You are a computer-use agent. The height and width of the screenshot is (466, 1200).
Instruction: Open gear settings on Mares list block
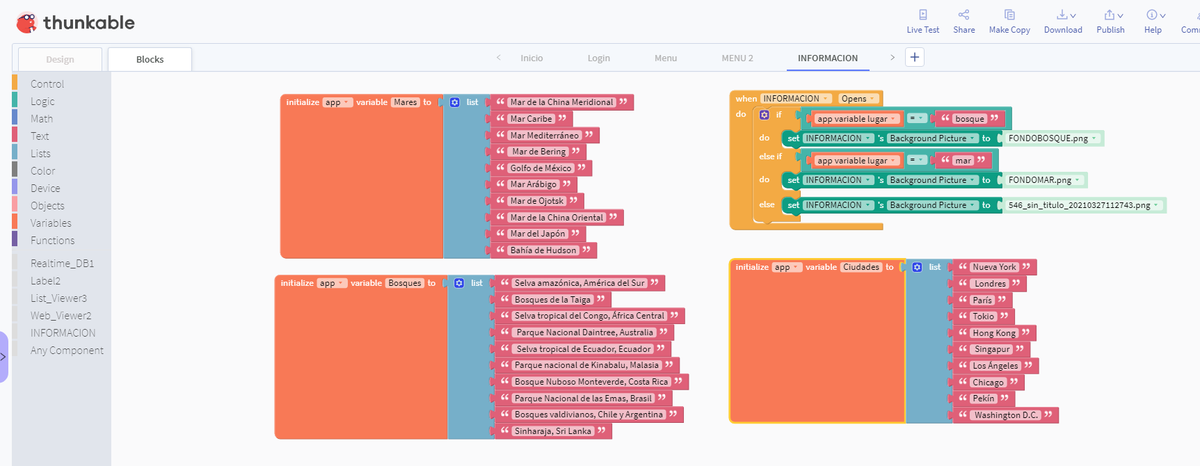point(454,102)
